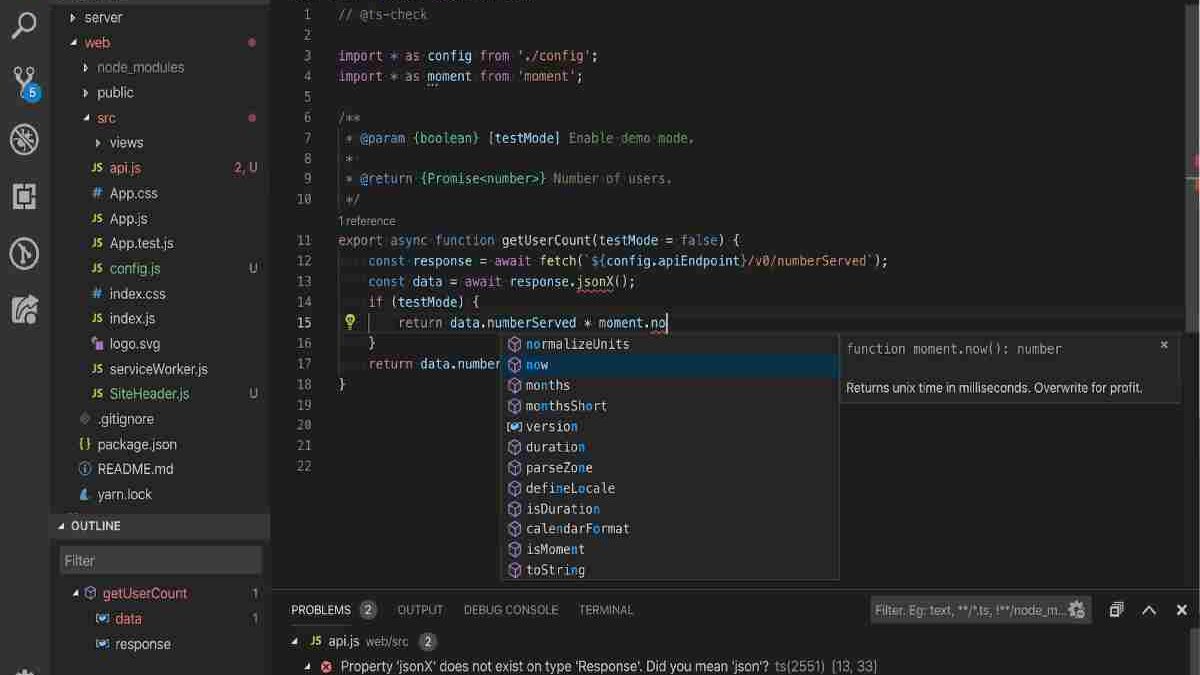Click the Problems count badge 2
Screen dimensions: 1200x675
tap(368, 610)
